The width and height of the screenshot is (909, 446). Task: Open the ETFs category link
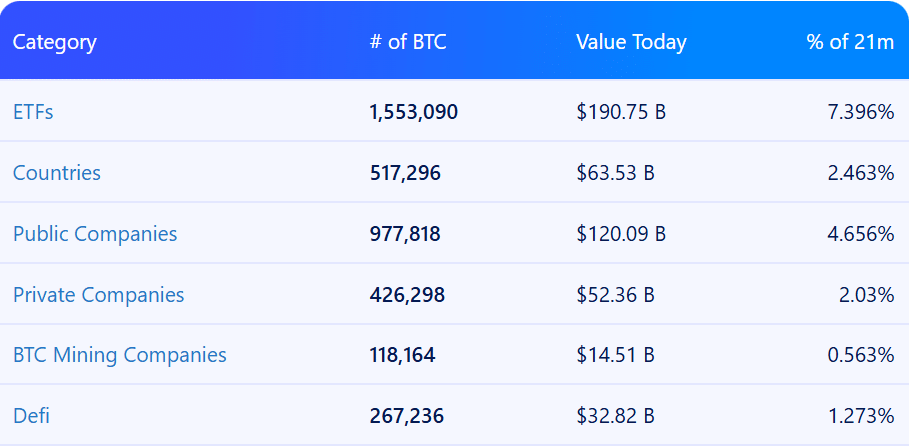pos(33,112)
